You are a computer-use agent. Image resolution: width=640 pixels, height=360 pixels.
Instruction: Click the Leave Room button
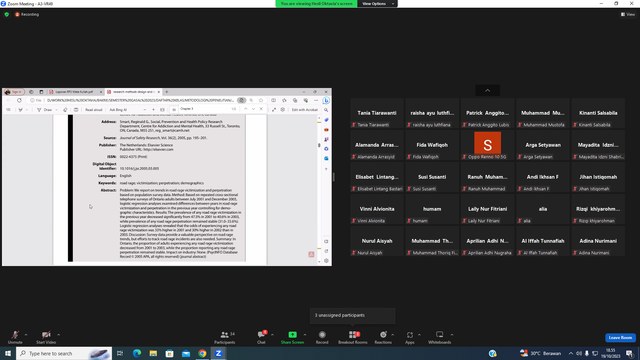click(x=620, y=338)
